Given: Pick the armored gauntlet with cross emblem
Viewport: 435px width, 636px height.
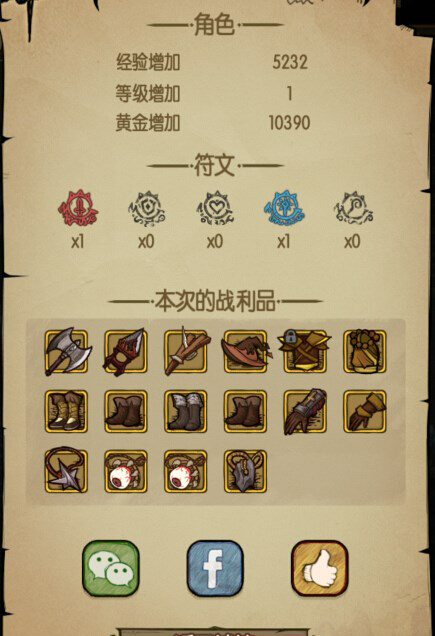Looking at the screenshot, I should click(x=305, y=411).
